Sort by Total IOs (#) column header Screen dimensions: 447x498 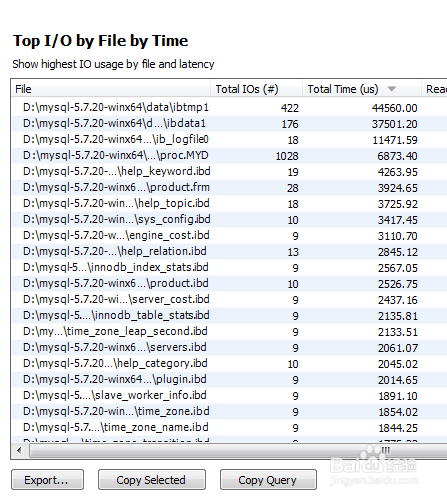pos(256,89)
